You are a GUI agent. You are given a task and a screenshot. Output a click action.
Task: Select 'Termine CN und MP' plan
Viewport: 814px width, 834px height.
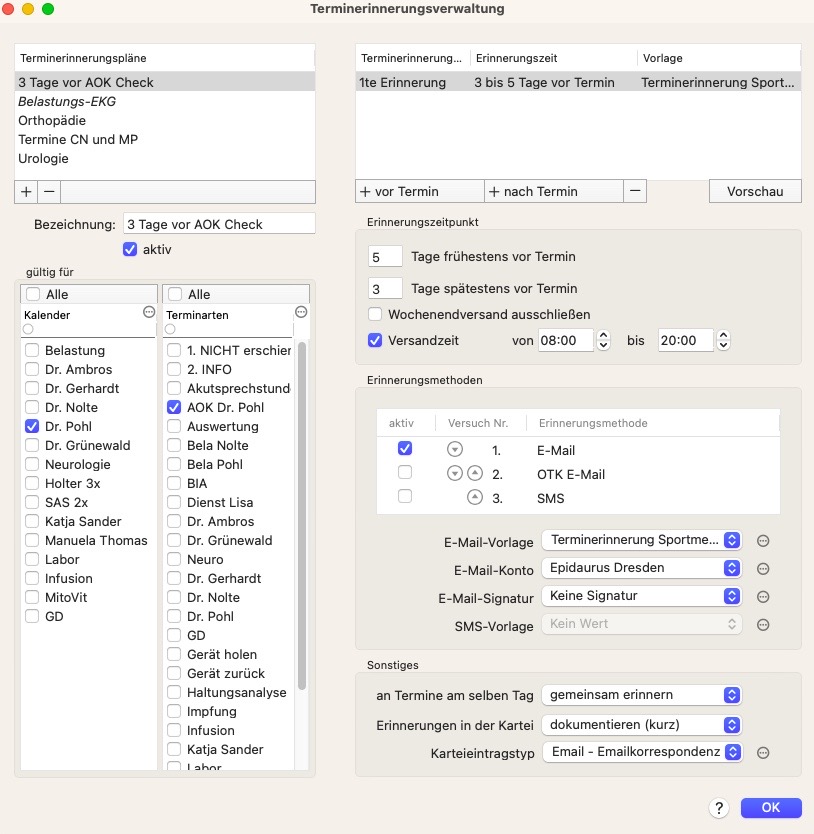[165, 139]
